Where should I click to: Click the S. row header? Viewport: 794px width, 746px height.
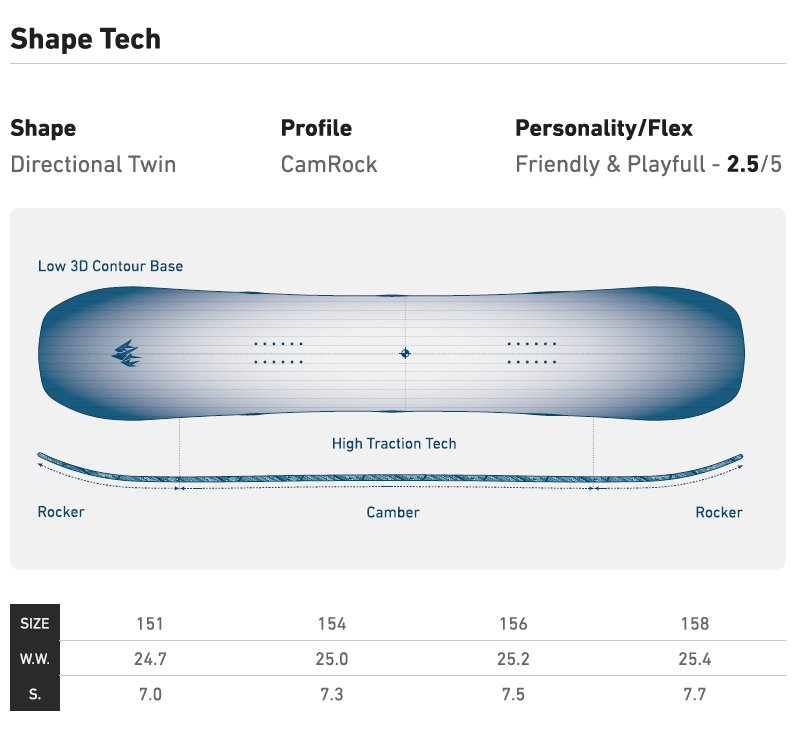(x=35, y=694)
